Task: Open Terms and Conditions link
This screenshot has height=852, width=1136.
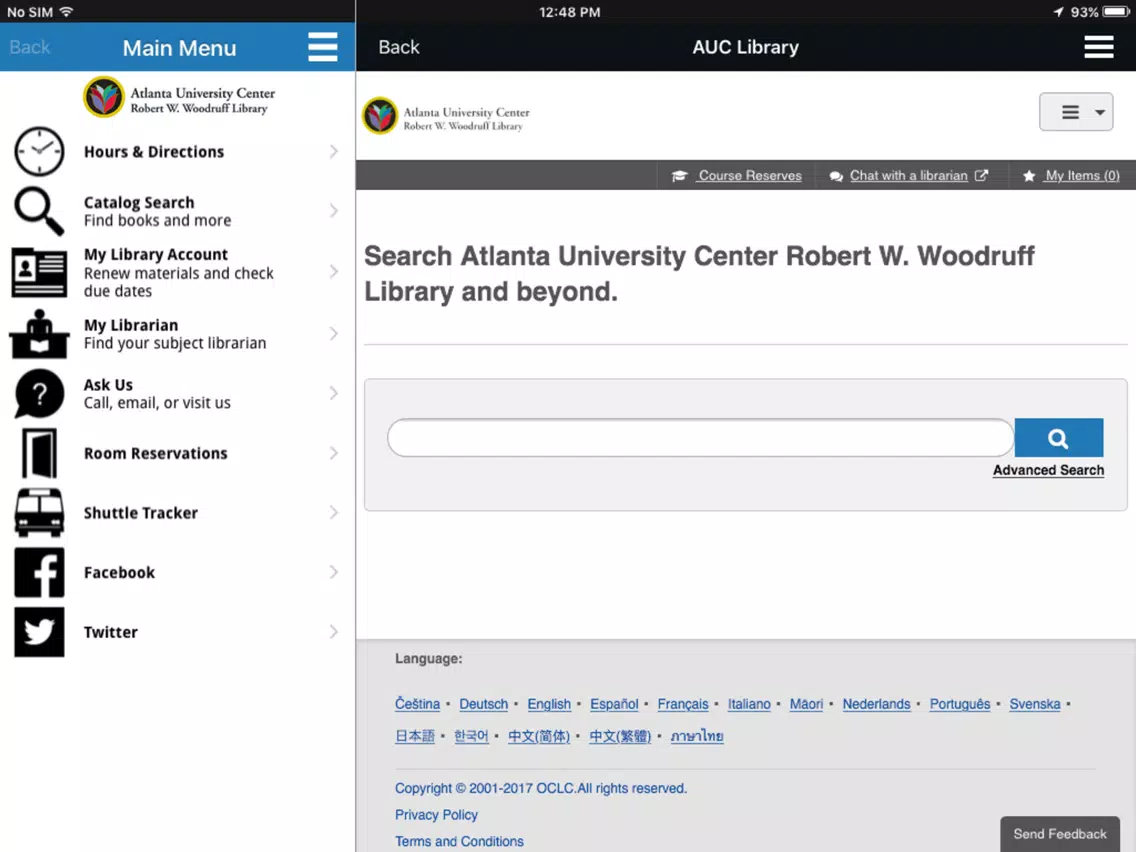Action: point(459,842)
